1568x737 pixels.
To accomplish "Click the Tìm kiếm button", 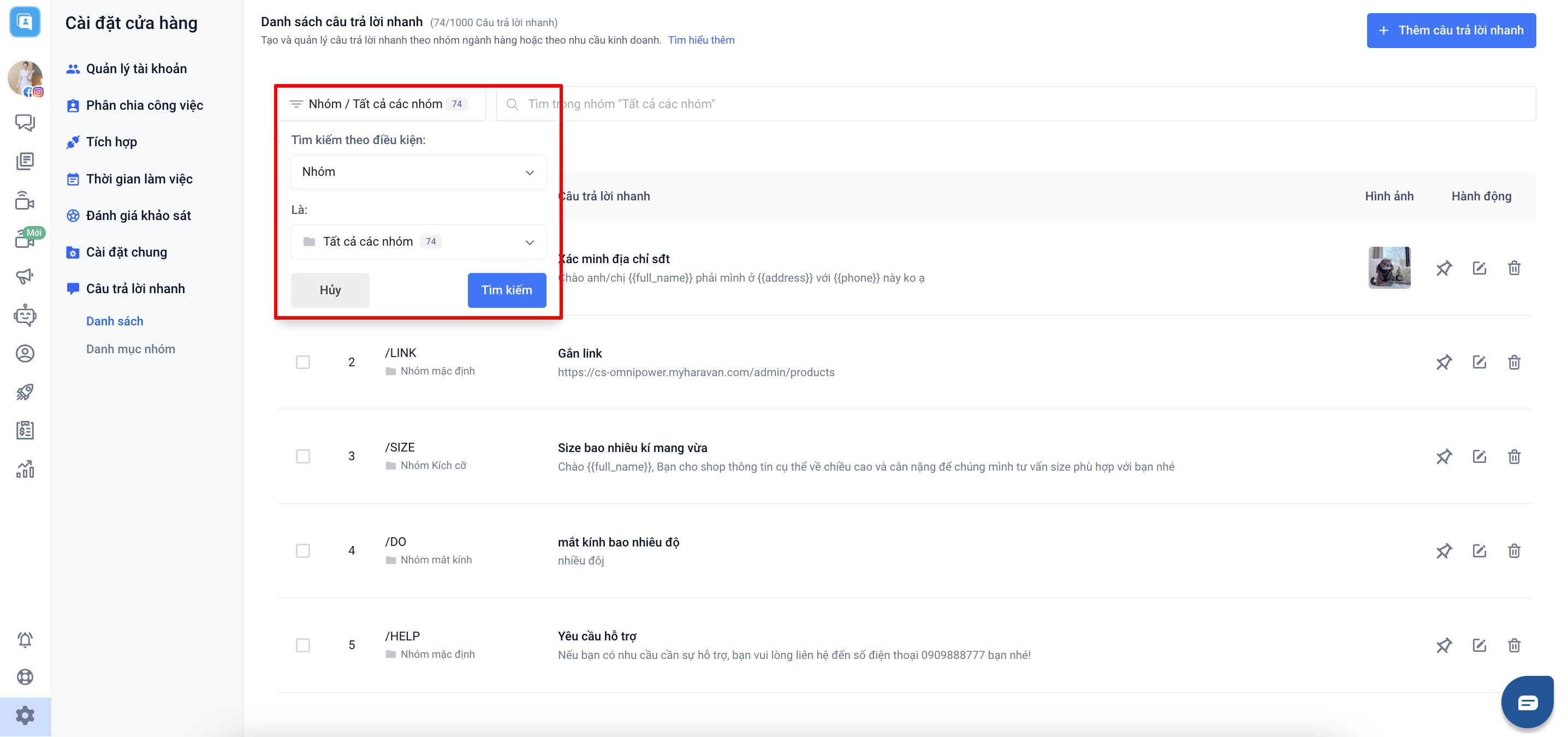I will coord(507,290).
